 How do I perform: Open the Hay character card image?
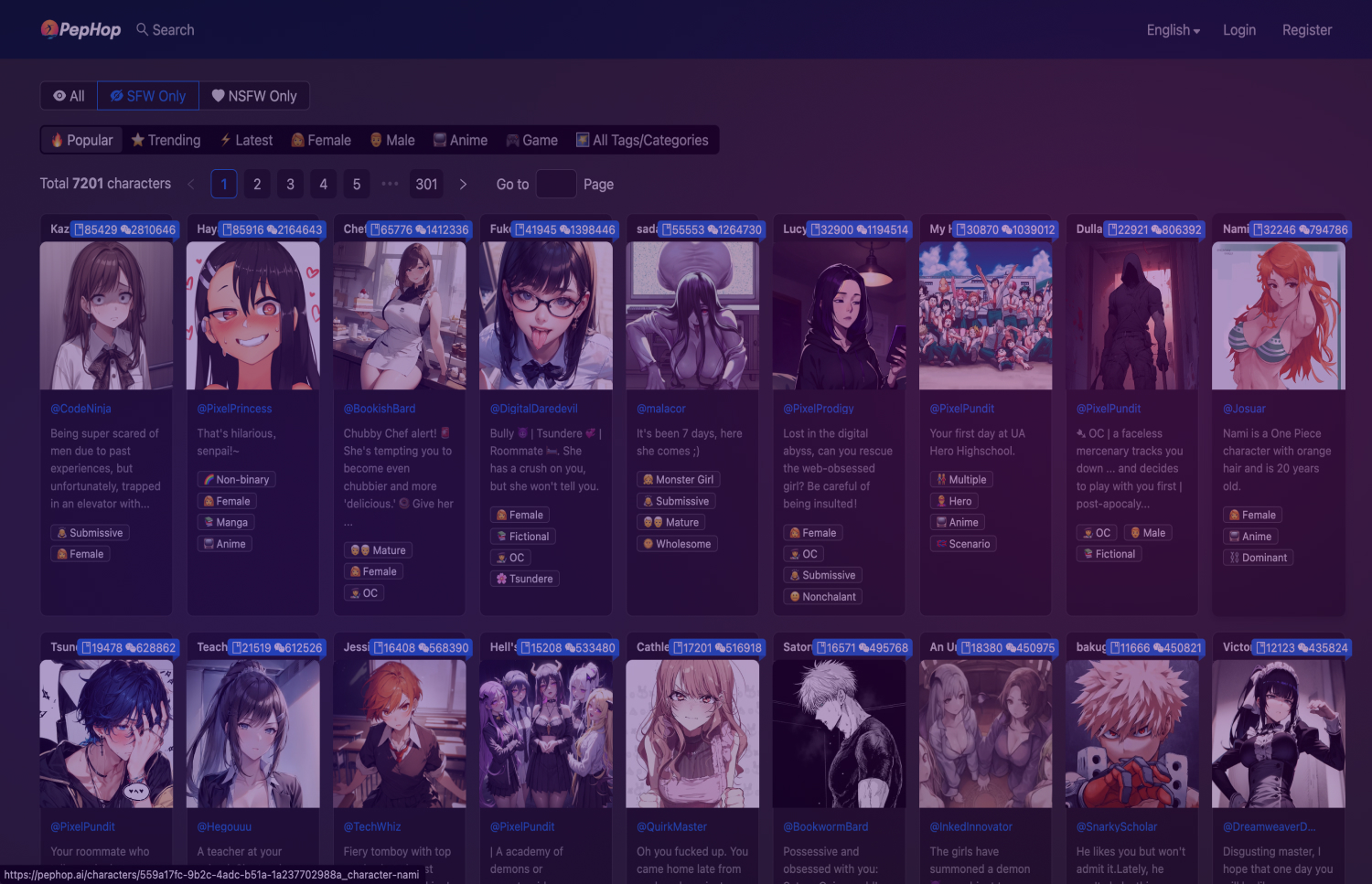(252, 315)
